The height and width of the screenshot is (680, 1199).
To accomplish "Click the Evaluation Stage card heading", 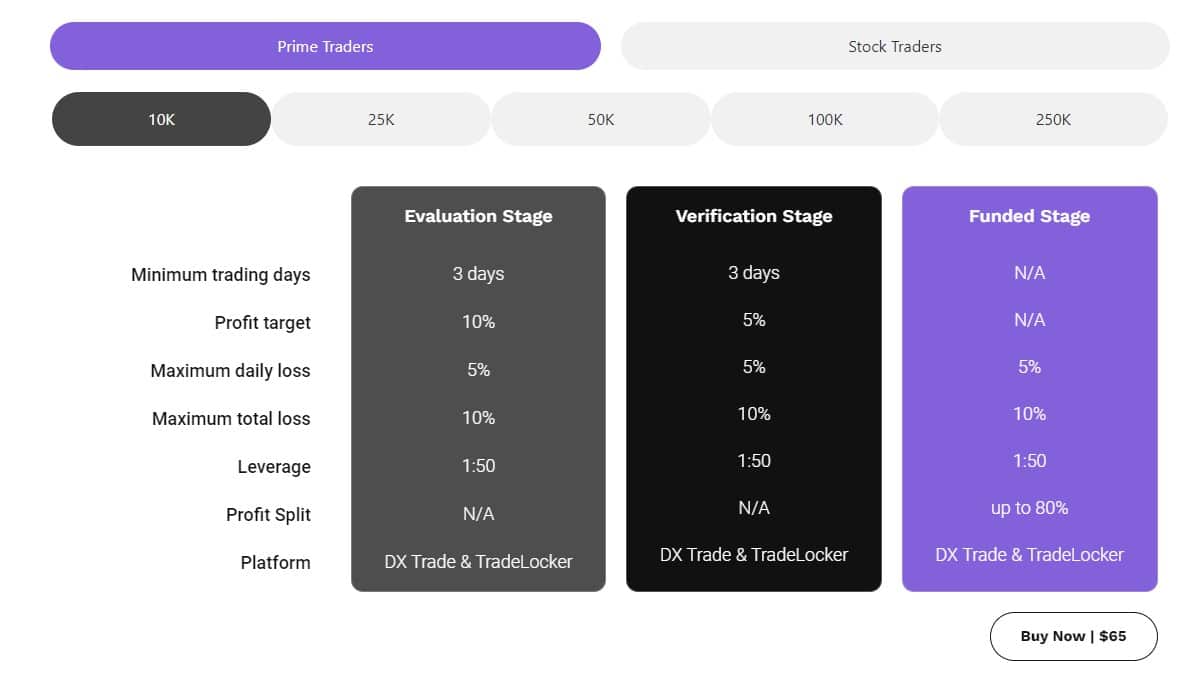I will tap(478, 216).
